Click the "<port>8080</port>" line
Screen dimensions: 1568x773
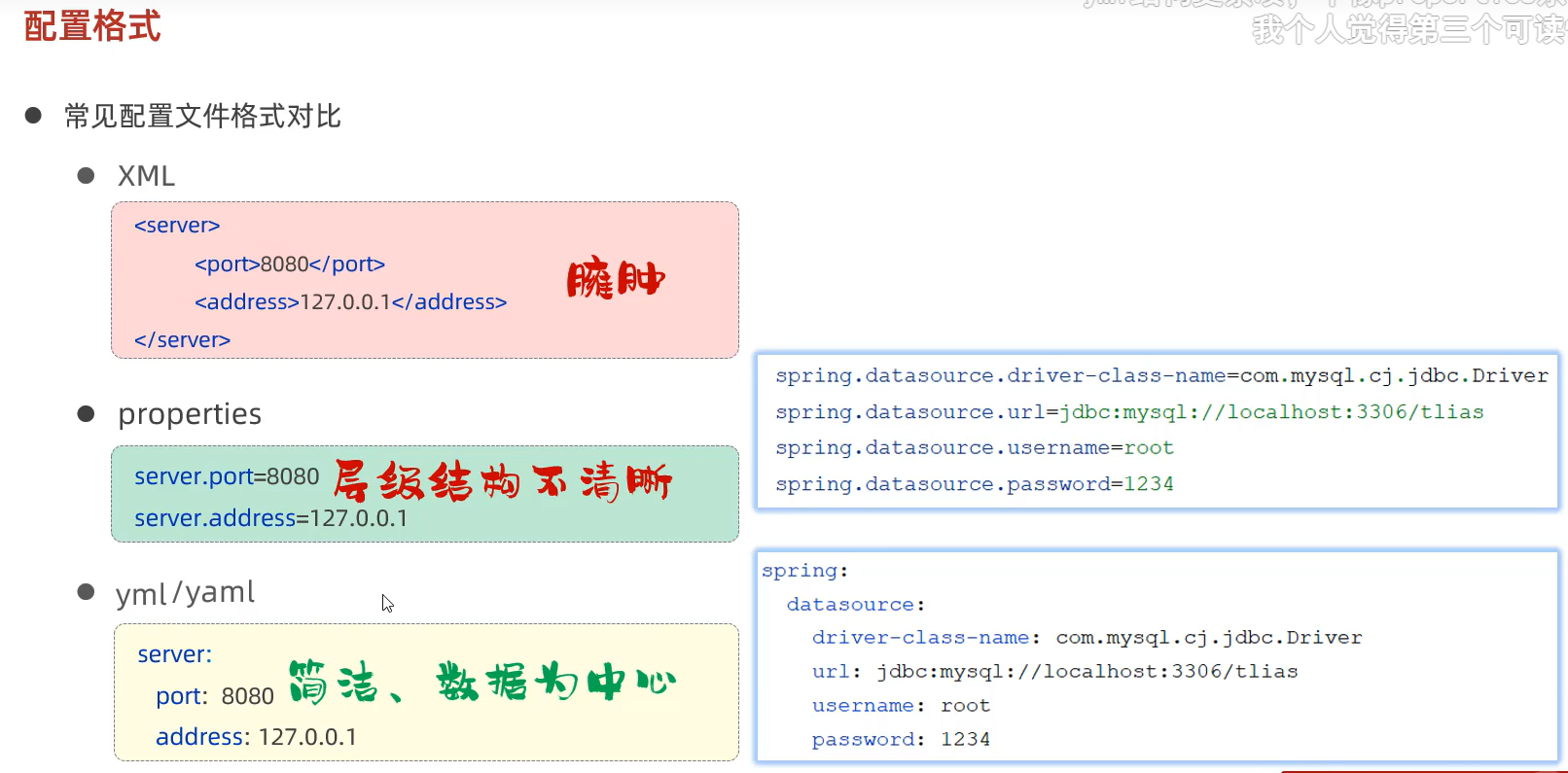tap(290, 264)
